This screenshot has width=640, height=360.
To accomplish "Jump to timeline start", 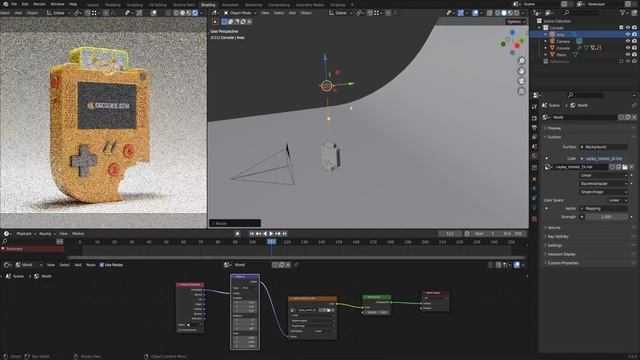I will coord(252,234).
